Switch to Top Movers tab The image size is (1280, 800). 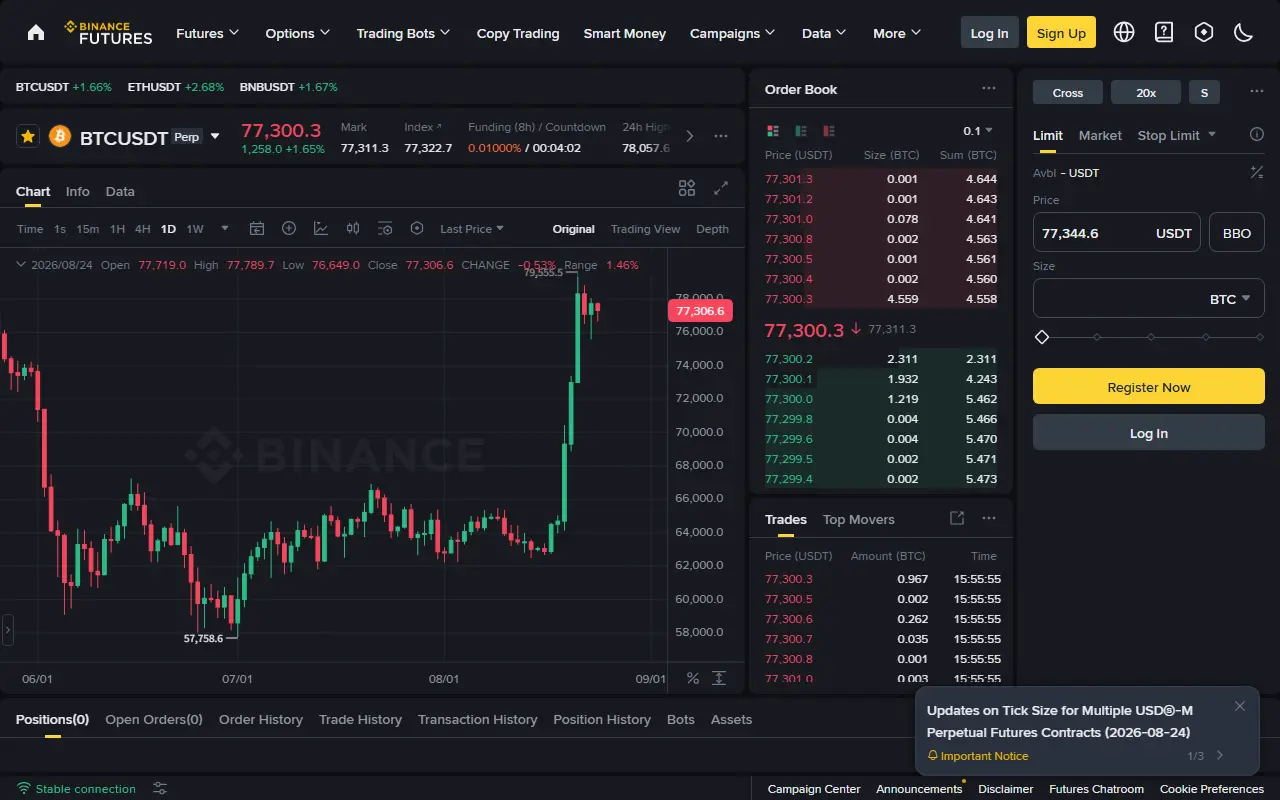click(859, 519)
